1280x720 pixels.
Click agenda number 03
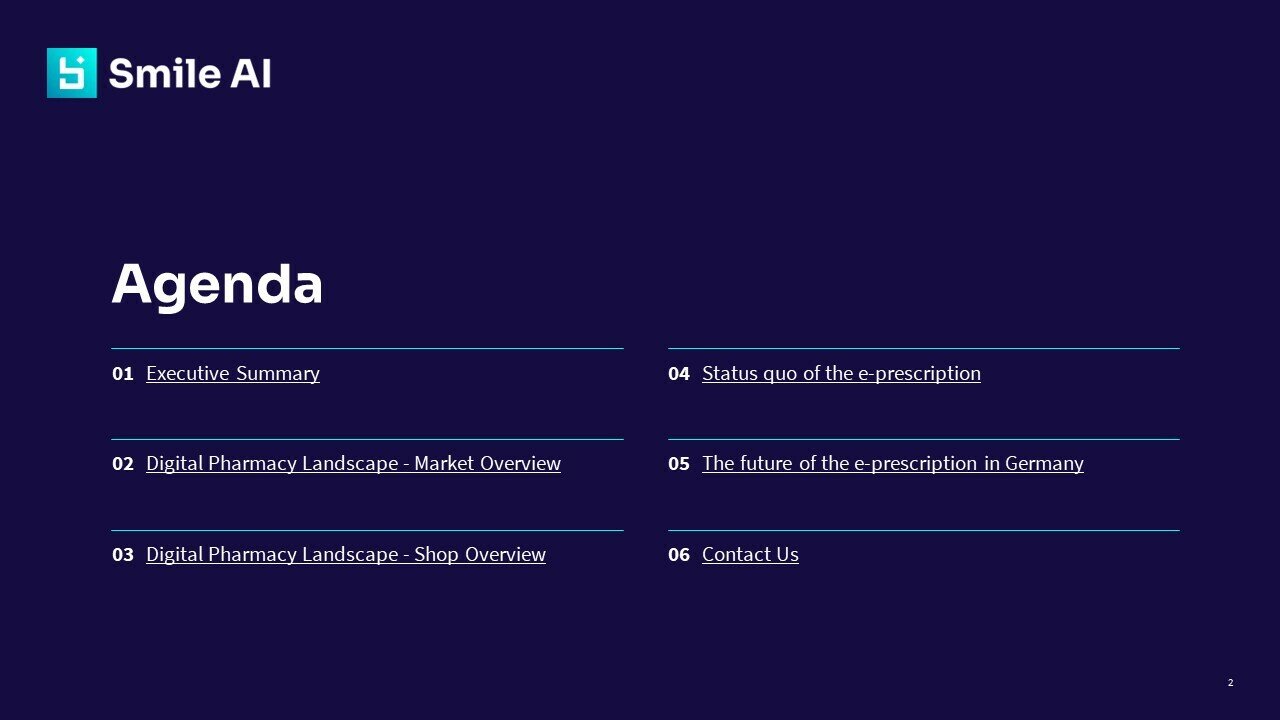[x=123, y=555]
